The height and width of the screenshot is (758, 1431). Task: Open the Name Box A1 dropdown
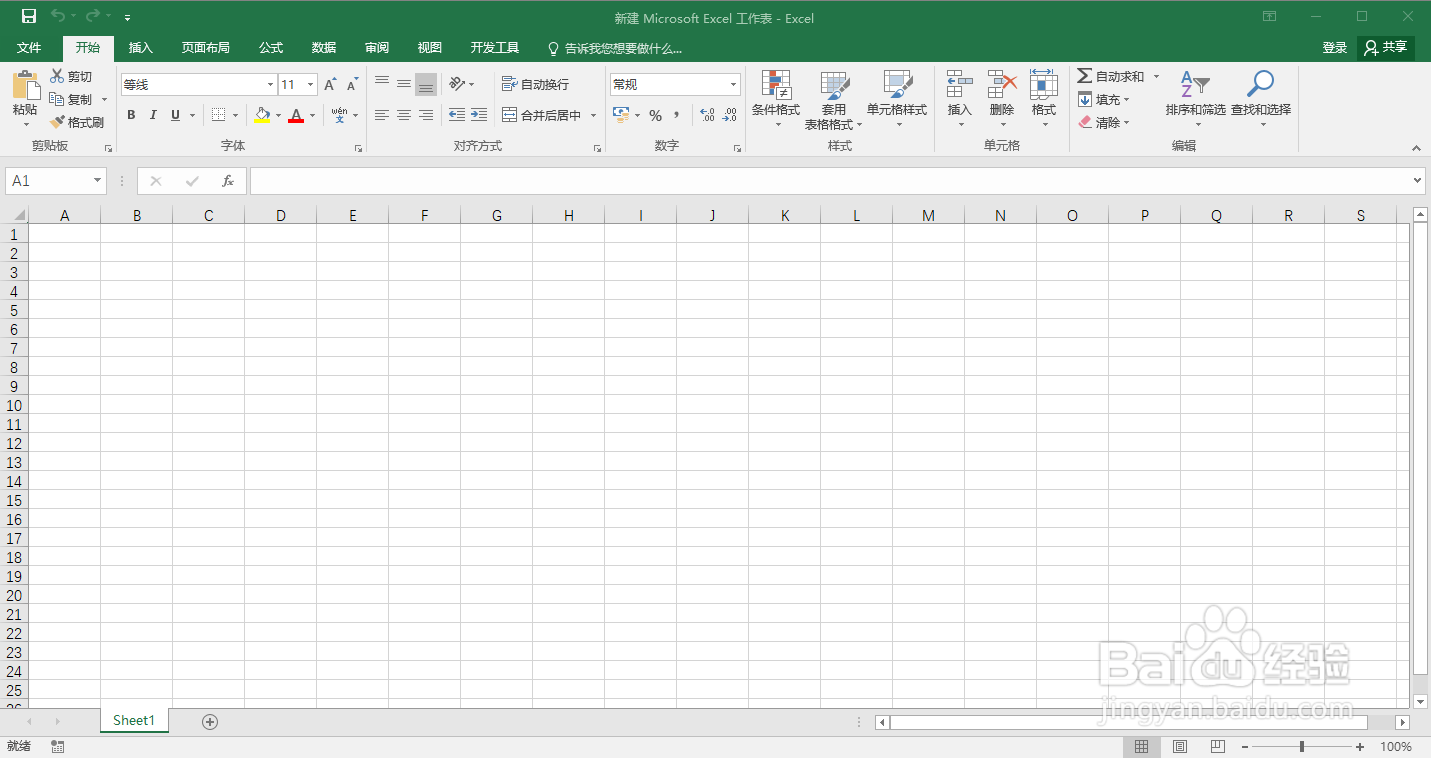click(97, 181)
